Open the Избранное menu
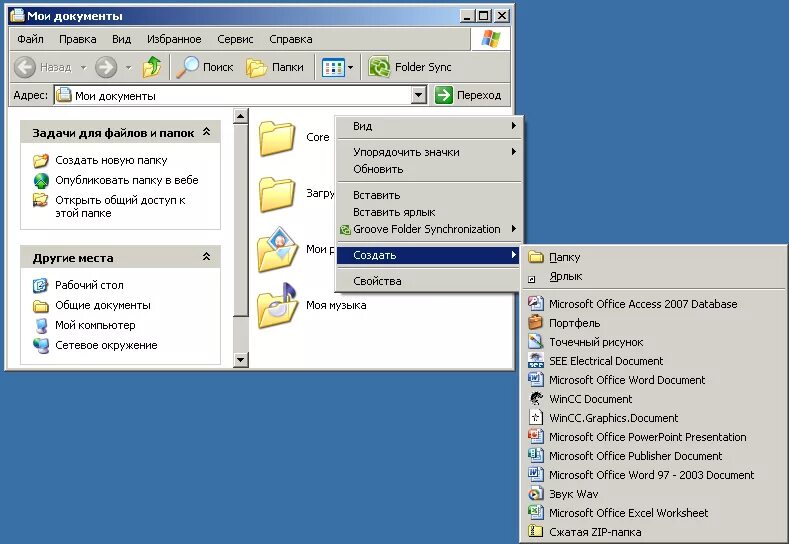 coord(174,39)
